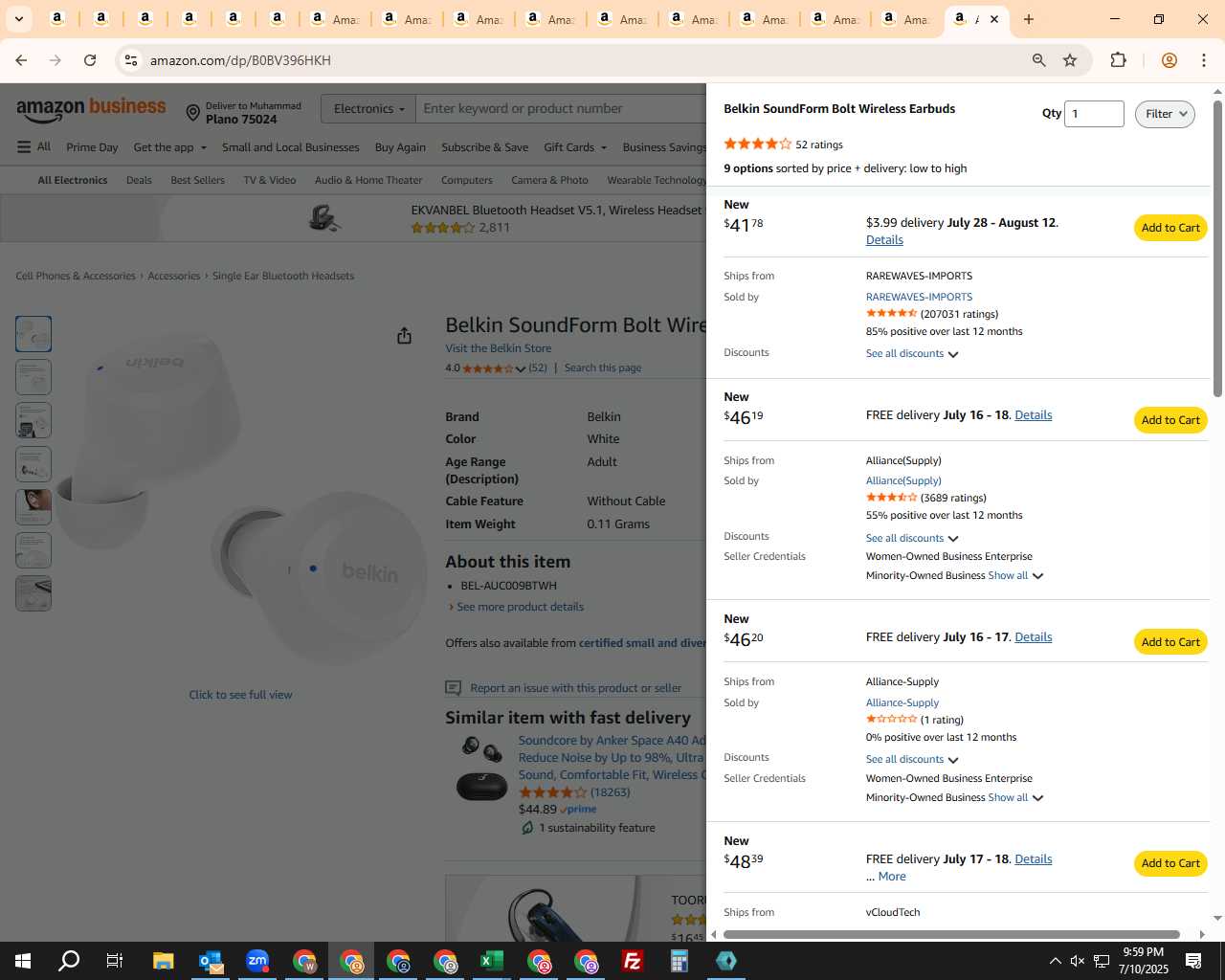Open Buy Again nav item

(x=400, y=147)
